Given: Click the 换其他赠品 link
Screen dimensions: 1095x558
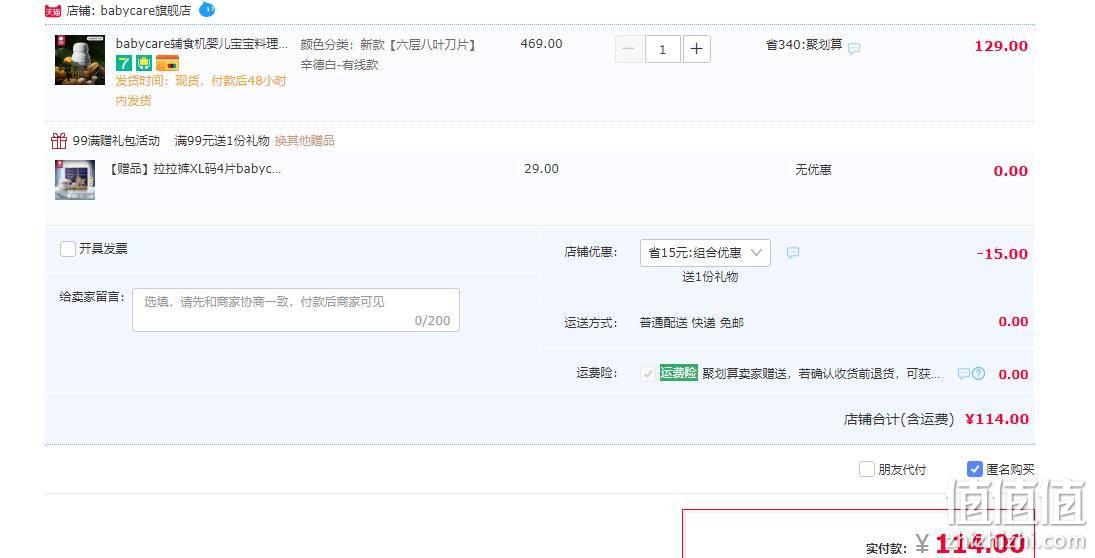Looking at the screenshot, I should click(304, 140).
